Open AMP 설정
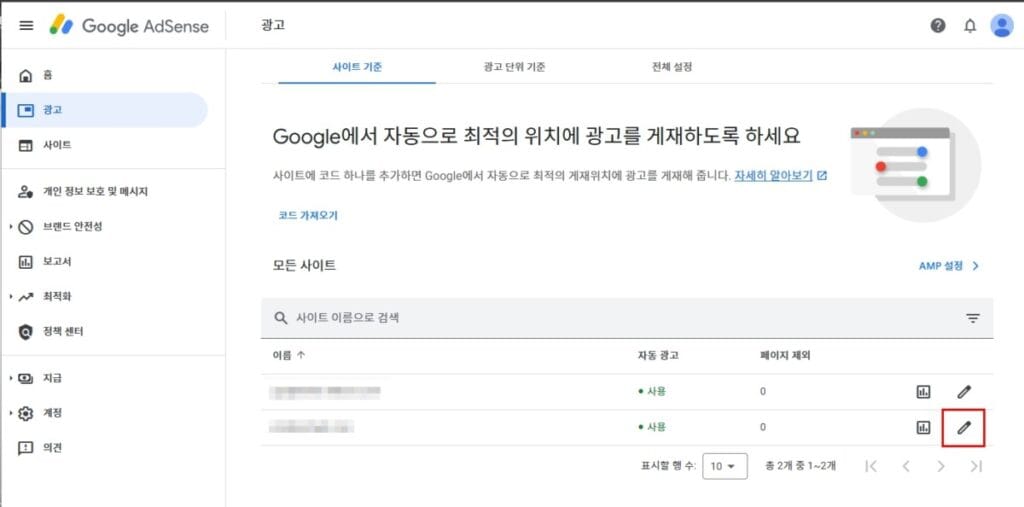 coord(940,266)
